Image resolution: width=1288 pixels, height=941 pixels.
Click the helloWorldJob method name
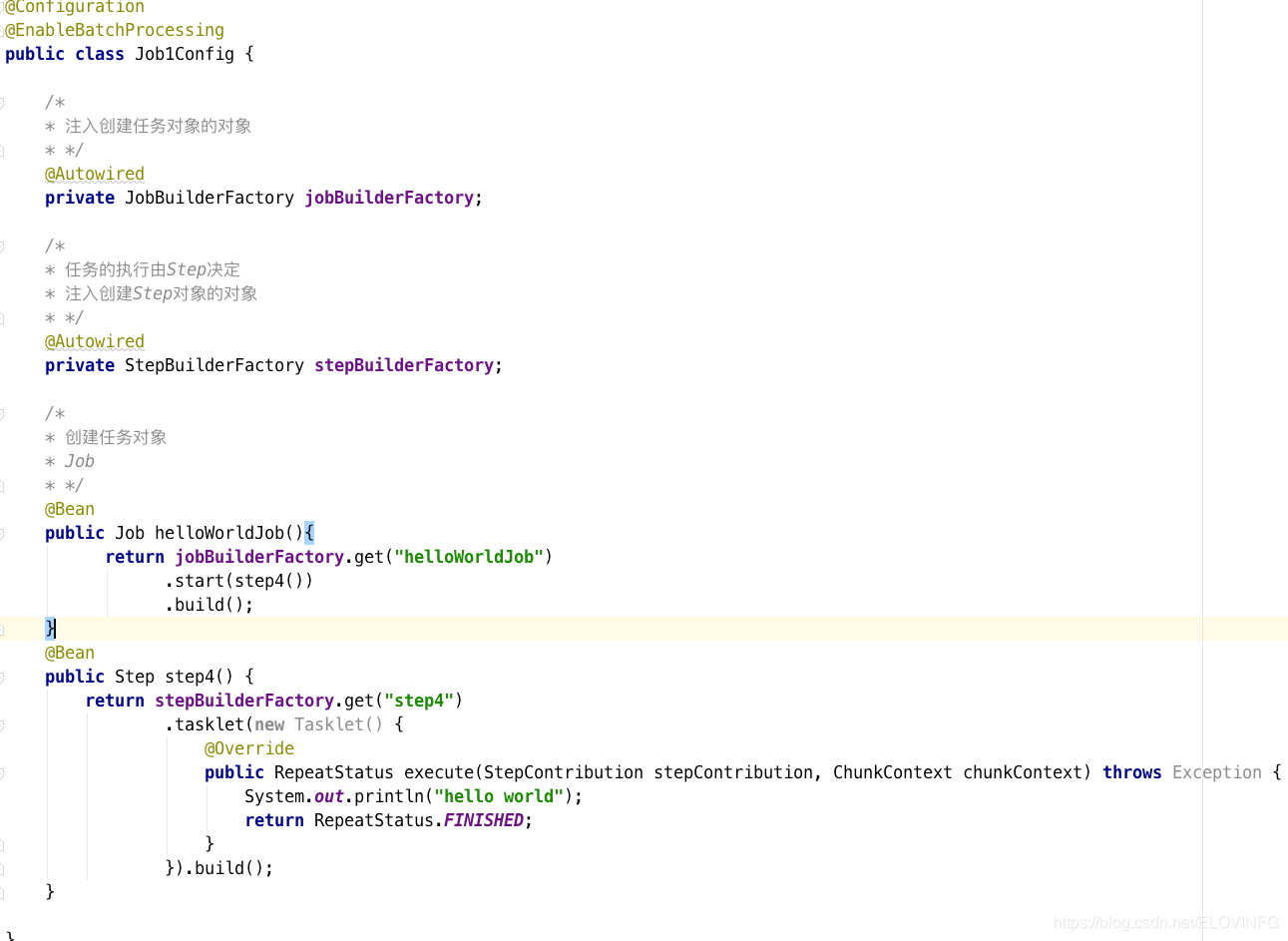pyautogui.click(x=219, y=533)
